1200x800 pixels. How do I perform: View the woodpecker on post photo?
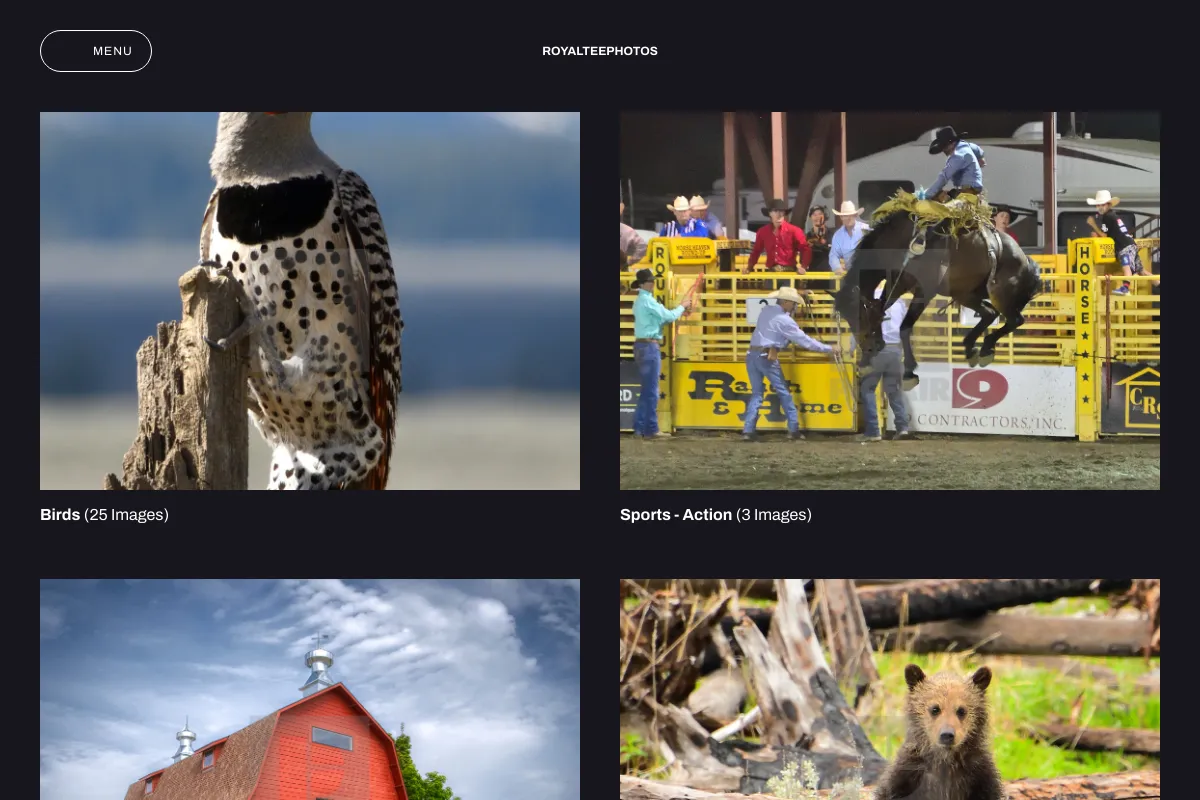tap(310, 301)
